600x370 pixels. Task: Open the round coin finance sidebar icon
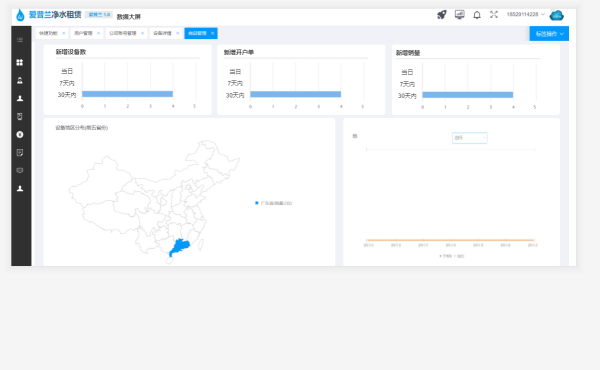coord(20,134)
